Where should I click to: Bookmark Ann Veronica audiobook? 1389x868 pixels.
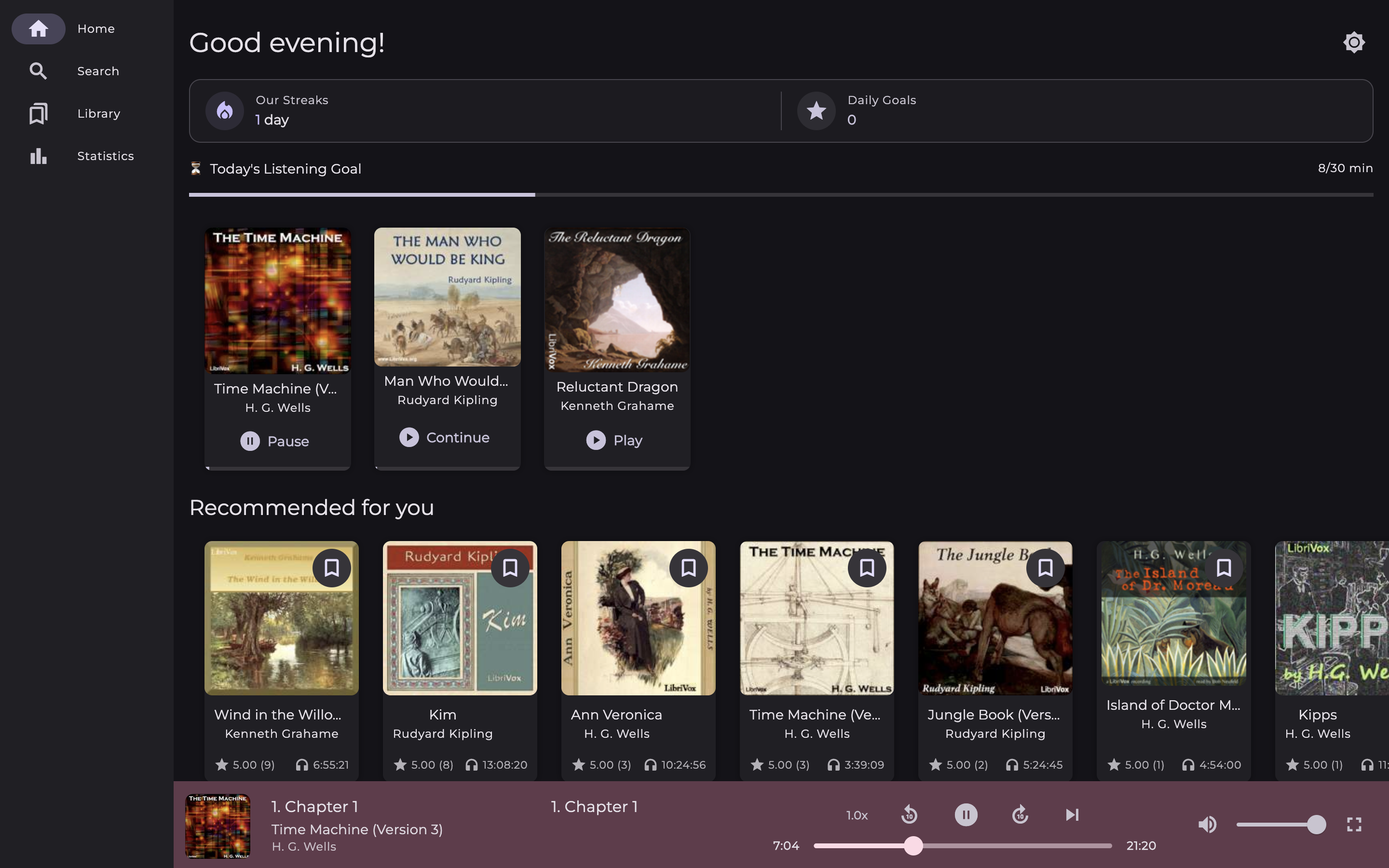tap(688, 568)
